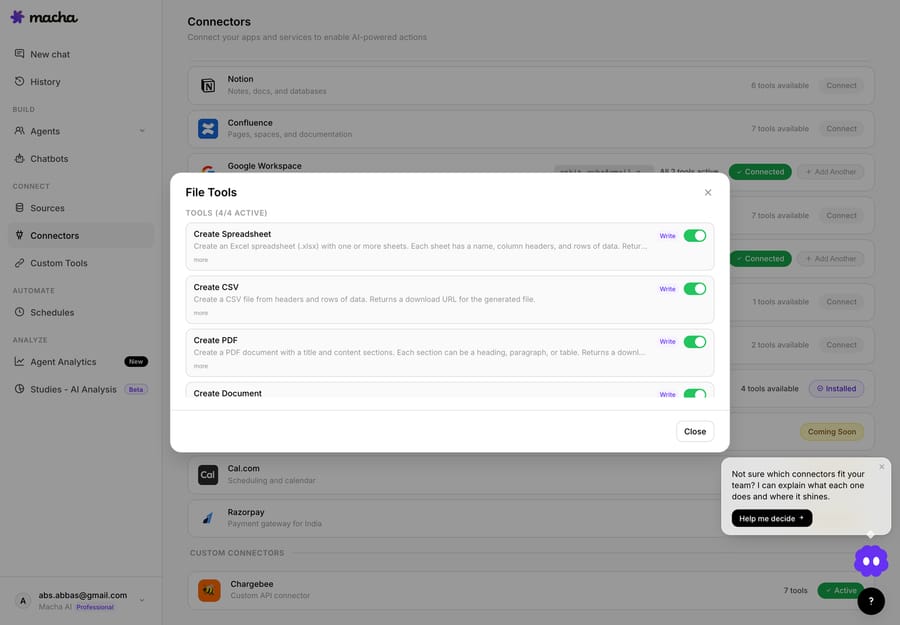Click the Razorpay connector icon
This screenshot has width=900, height=625.
click(x=208, y=518)
